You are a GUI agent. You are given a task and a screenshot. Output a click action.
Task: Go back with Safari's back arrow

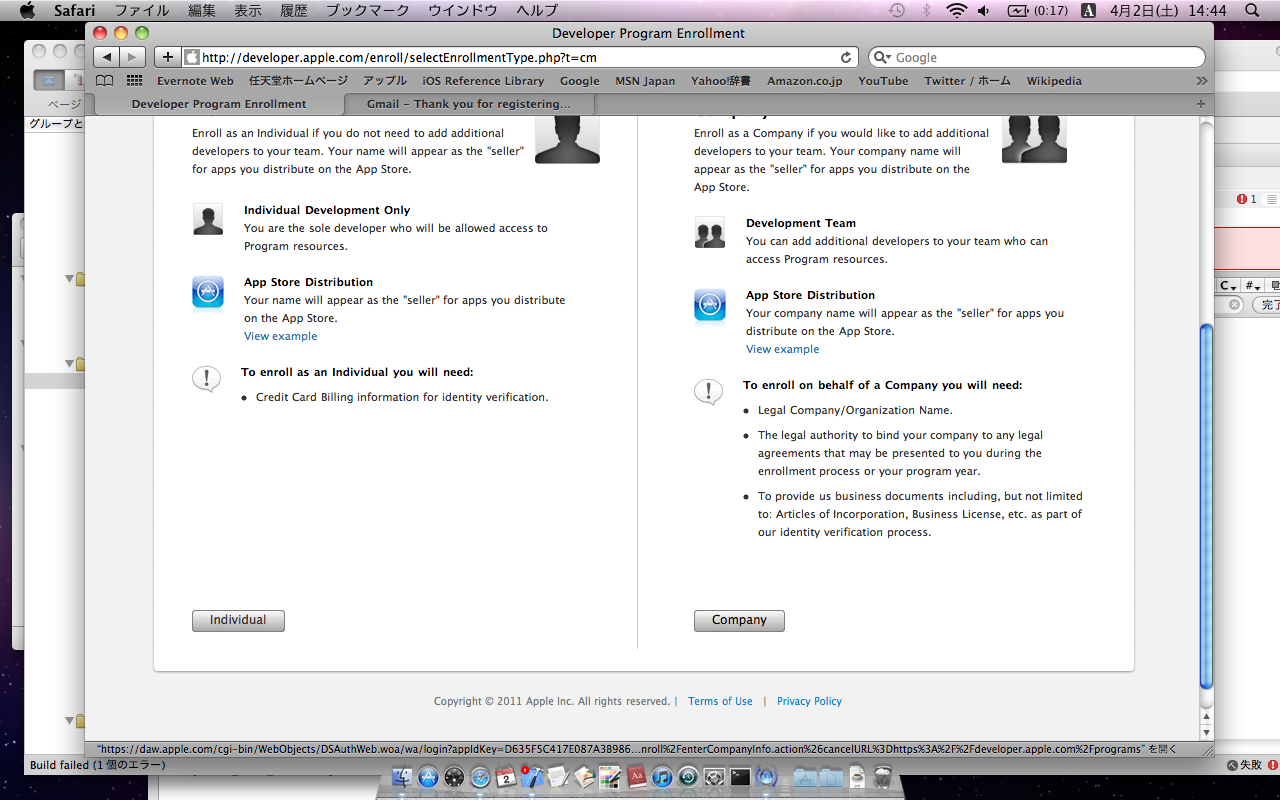point(107,57)
